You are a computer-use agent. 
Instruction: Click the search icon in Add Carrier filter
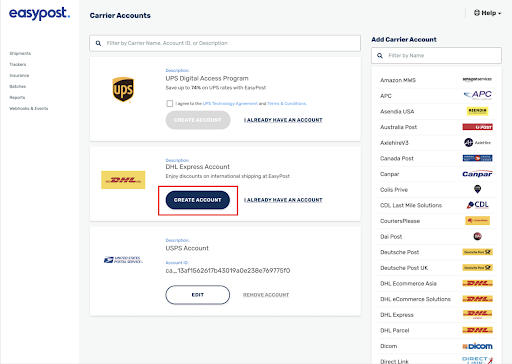tap(380, 56)
